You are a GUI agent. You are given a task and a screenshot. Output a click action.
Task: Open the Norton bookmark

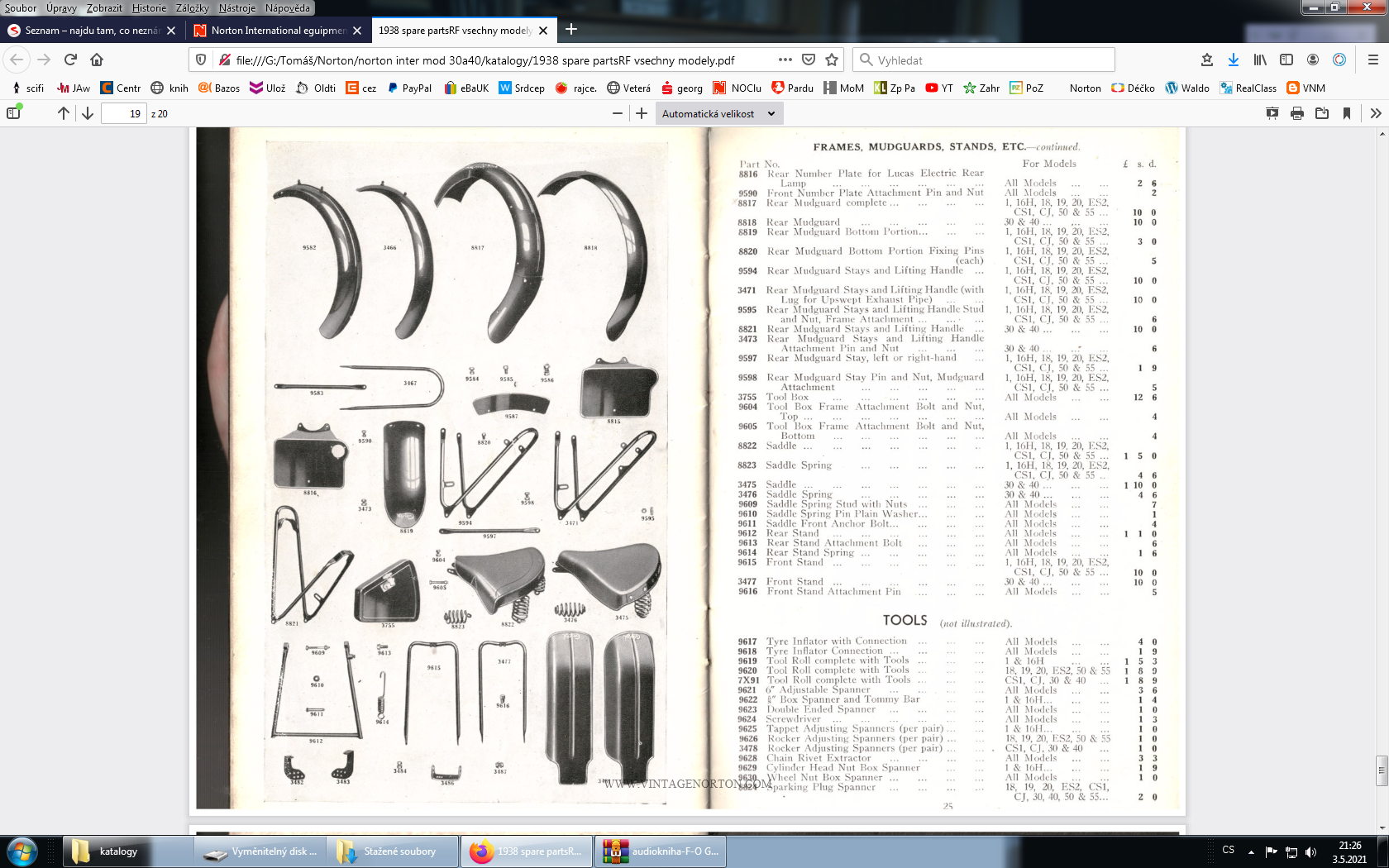coord(1085,88)
